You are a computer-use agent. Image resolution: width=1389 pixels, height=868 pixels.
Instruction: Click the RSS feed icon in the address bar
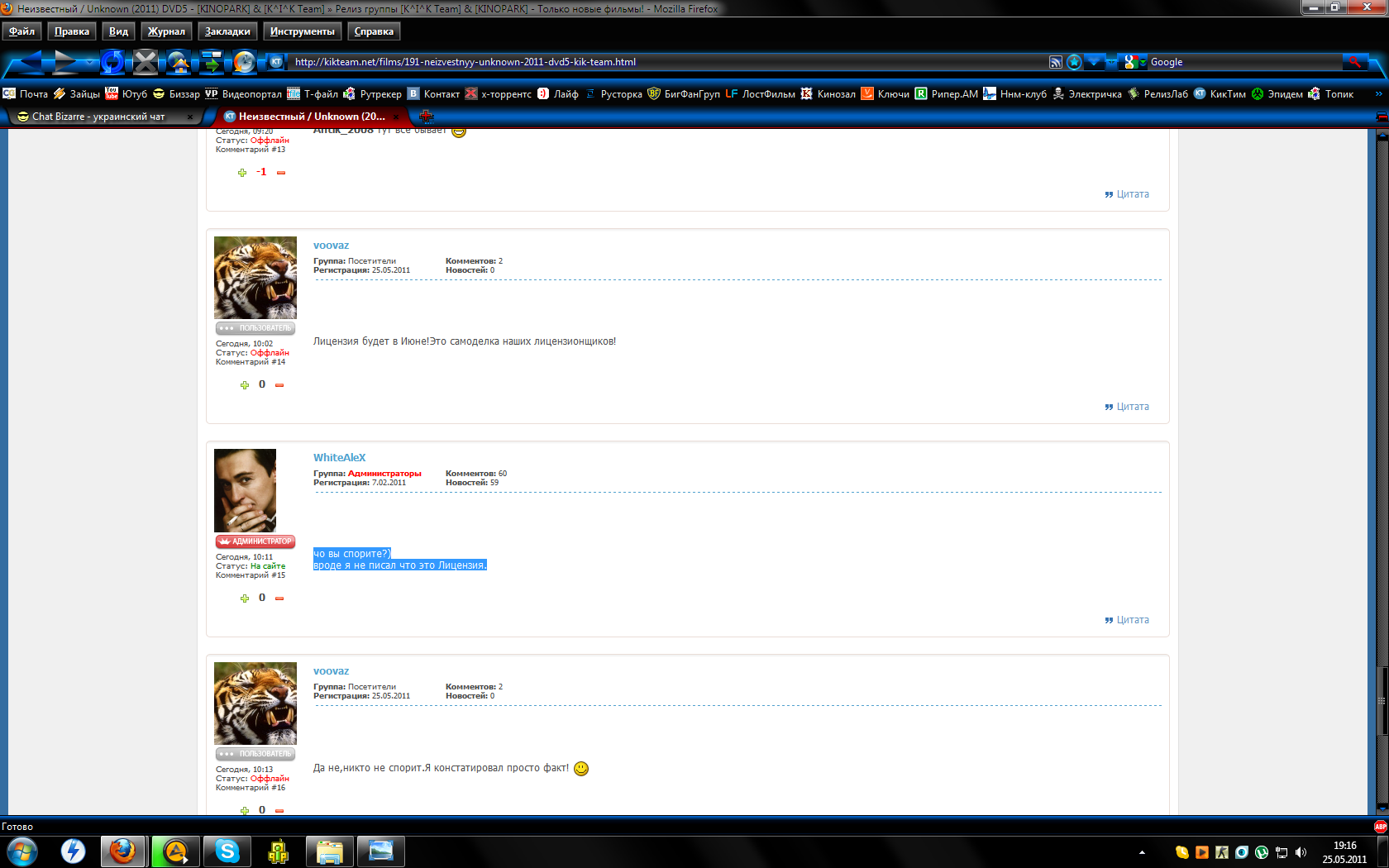[1056, 62]
